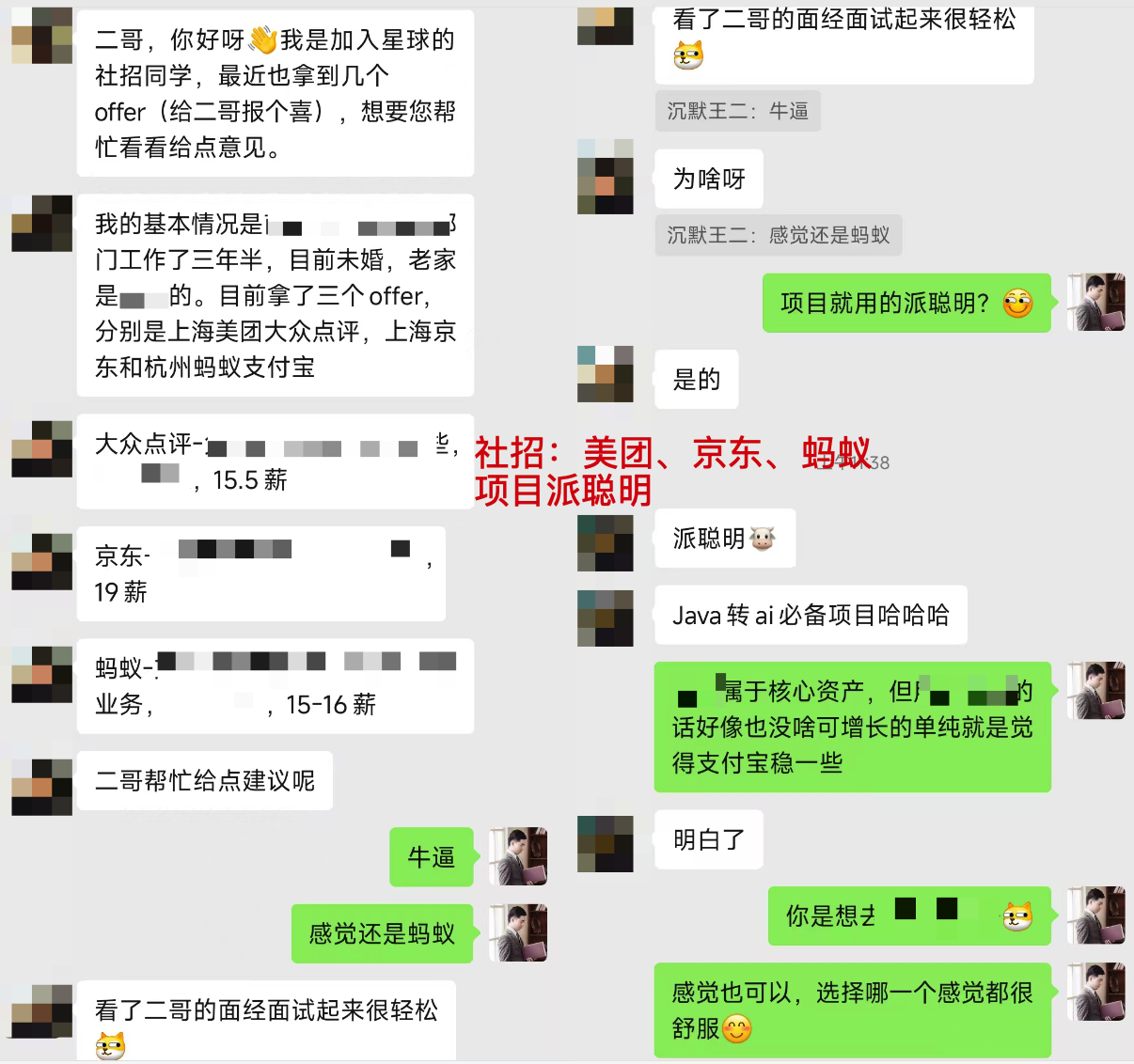Click the 京东 19 薪 offer message

point(260,573)
